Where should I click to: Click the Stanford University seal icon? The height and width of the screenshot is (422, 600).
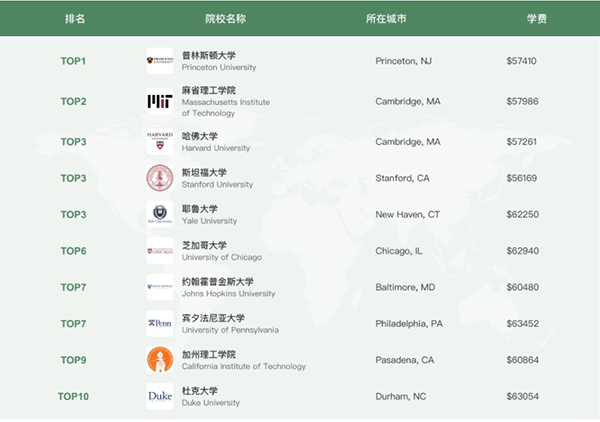160,178
